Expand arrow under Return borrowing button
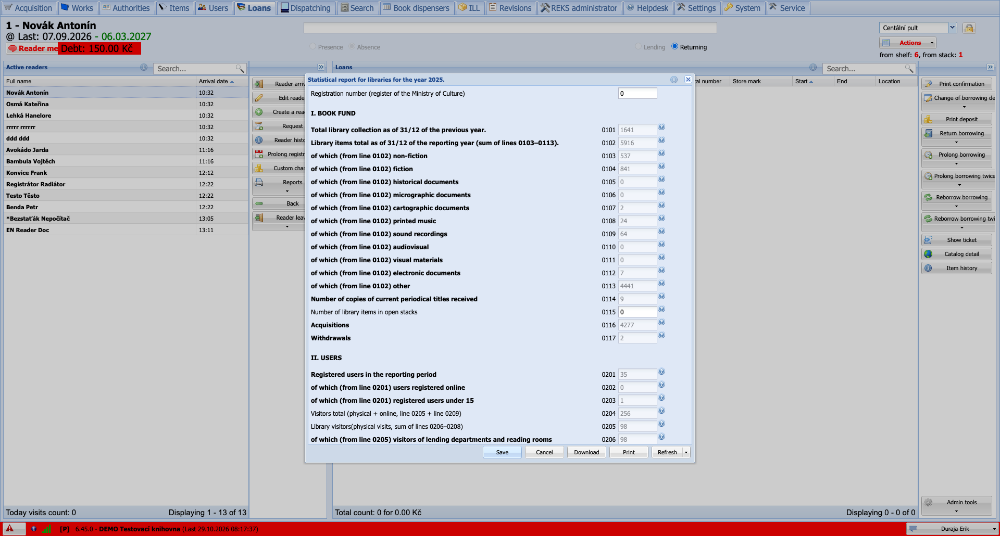This screenshot has height=536, width=1000. (x=956, y=142)
